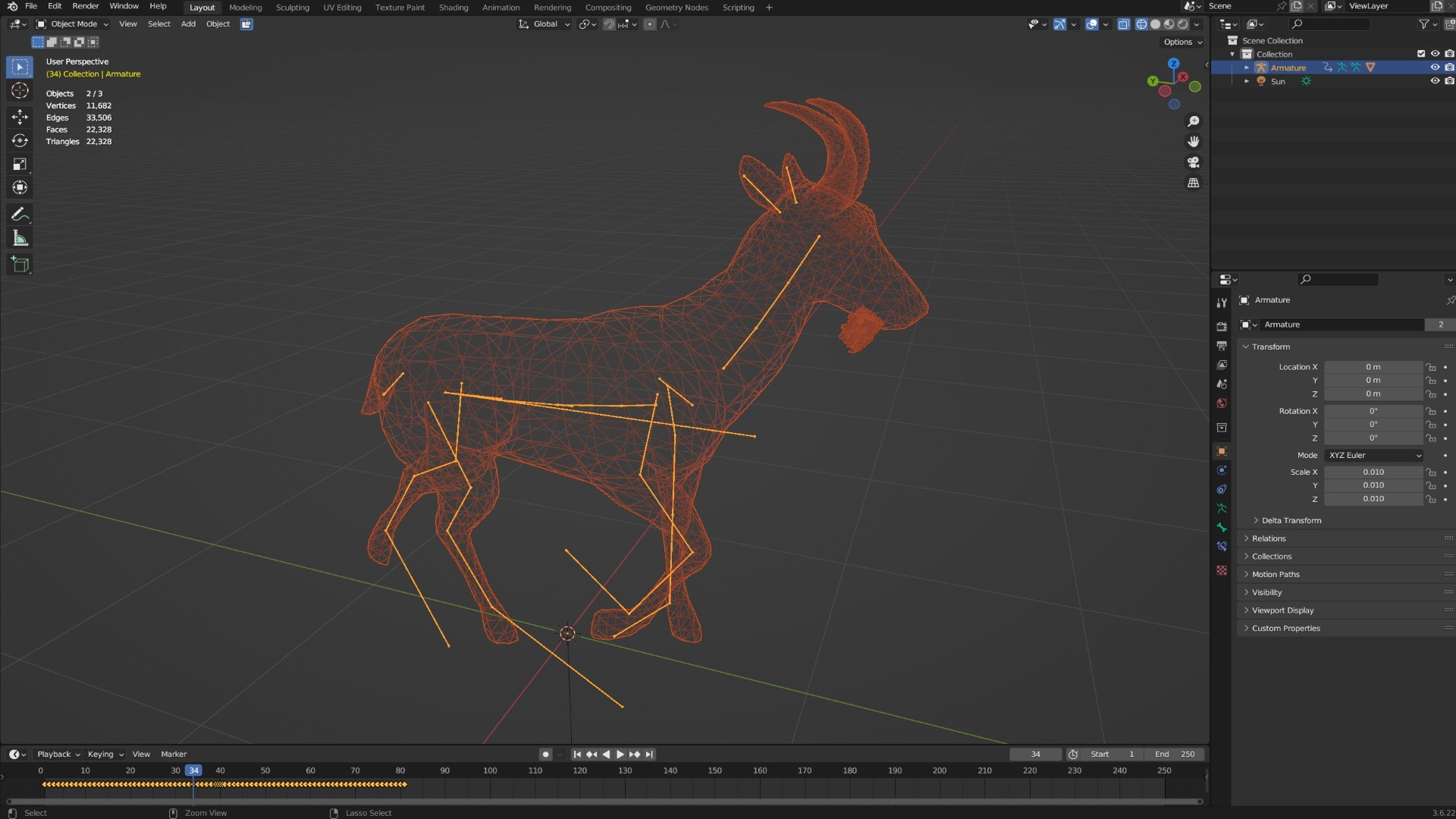This screenshot has width=1456, height=819.
Task: Click the zoom view magnifier icon
Action: pyautogui.click(x=1194, y=121)
